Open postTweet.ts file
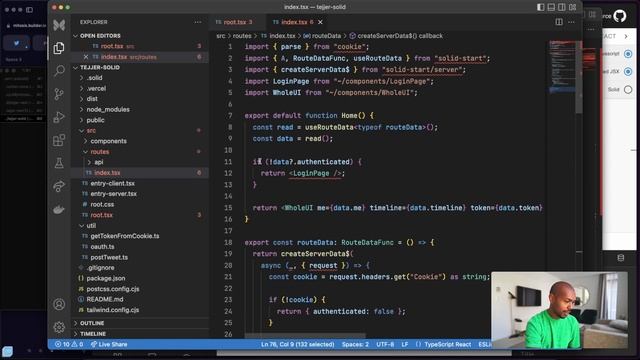 (109, 258)
